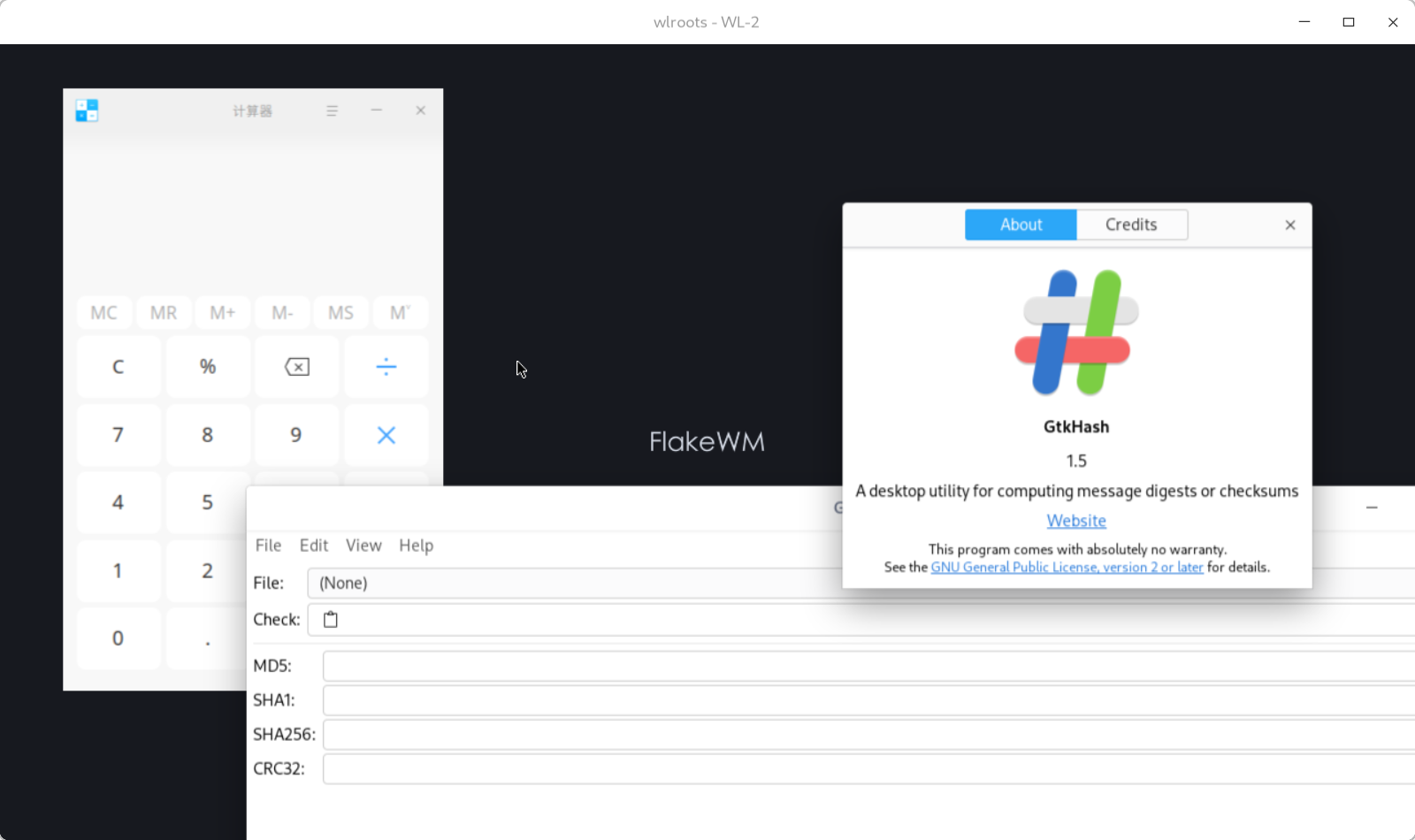Click the backspace key in calculator
This screenshot has width=1415, height=840.
[x=297, y=366]
